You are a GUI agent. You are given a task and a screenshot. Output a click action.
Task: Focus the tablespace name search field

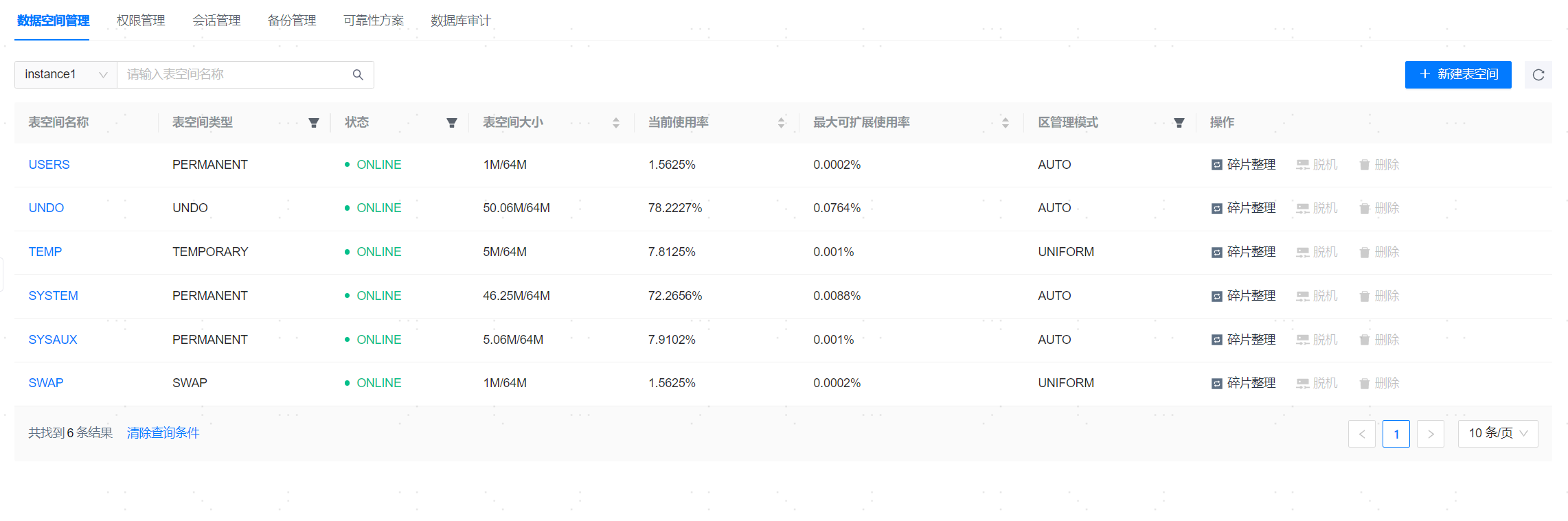coord(234,75)
